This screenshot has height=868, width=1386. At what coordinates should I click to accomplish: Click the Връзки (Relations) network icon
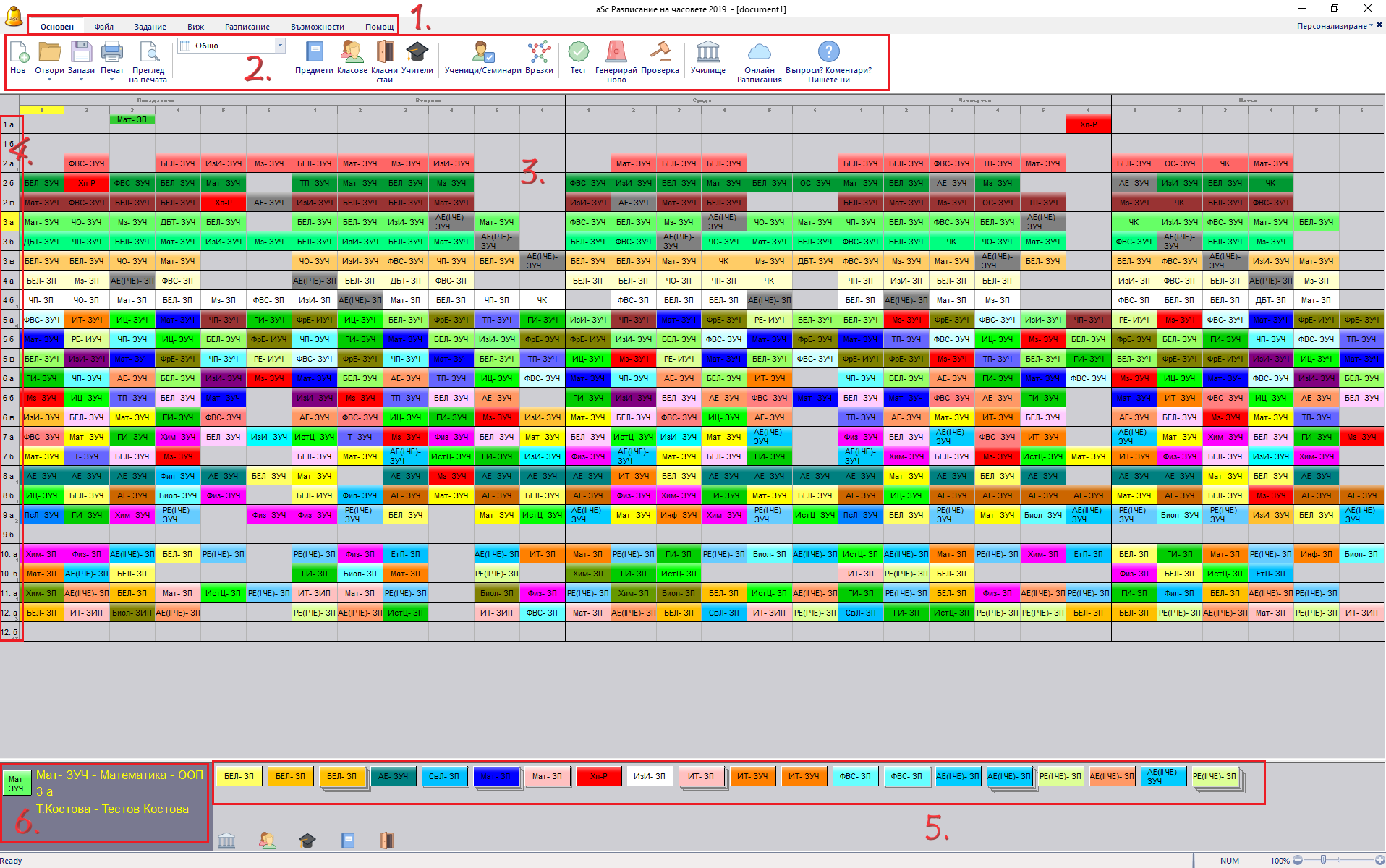[539, 53]
